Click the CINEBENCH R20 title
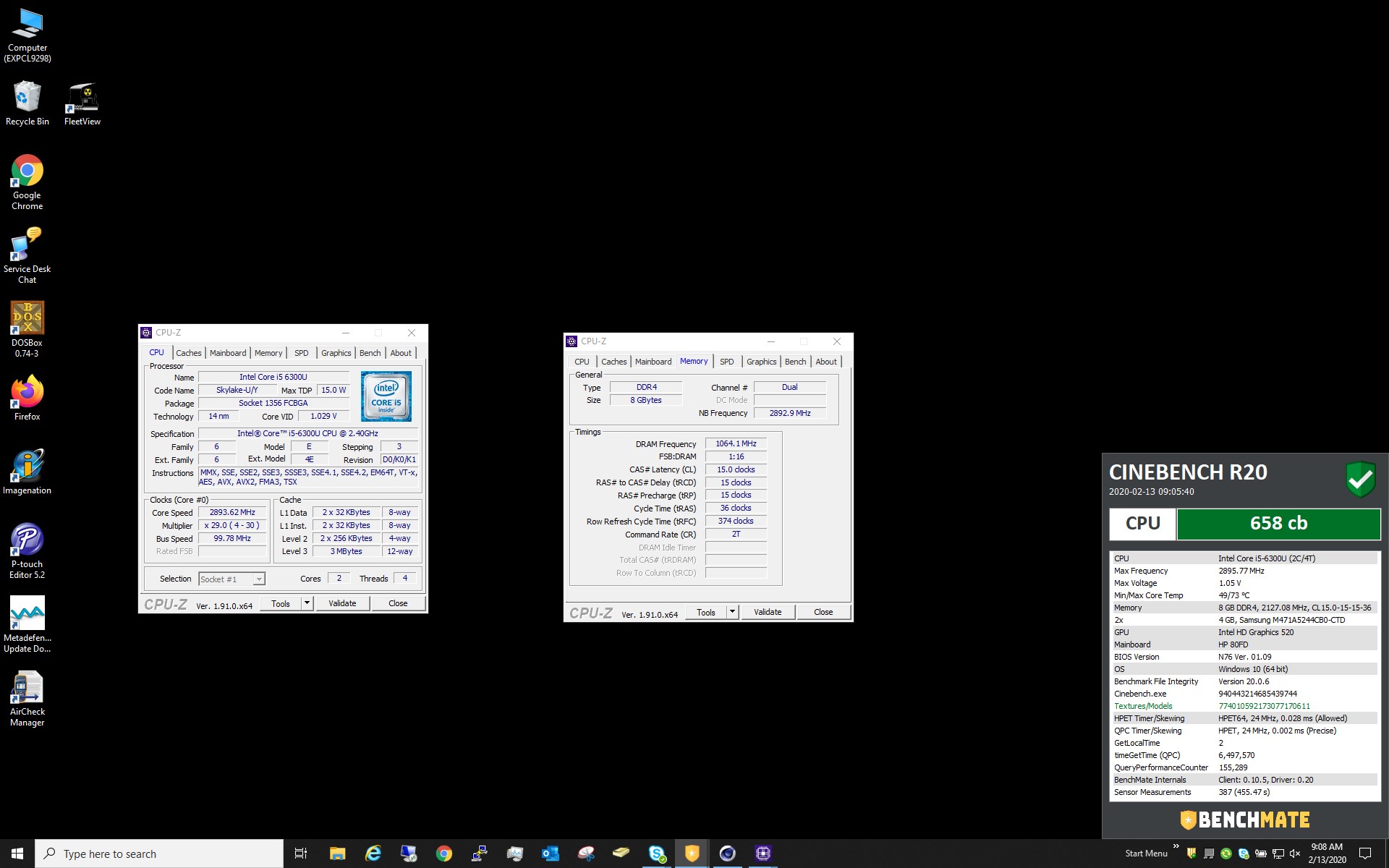This screenshot has height=868, width=1389. [1188, 472]
